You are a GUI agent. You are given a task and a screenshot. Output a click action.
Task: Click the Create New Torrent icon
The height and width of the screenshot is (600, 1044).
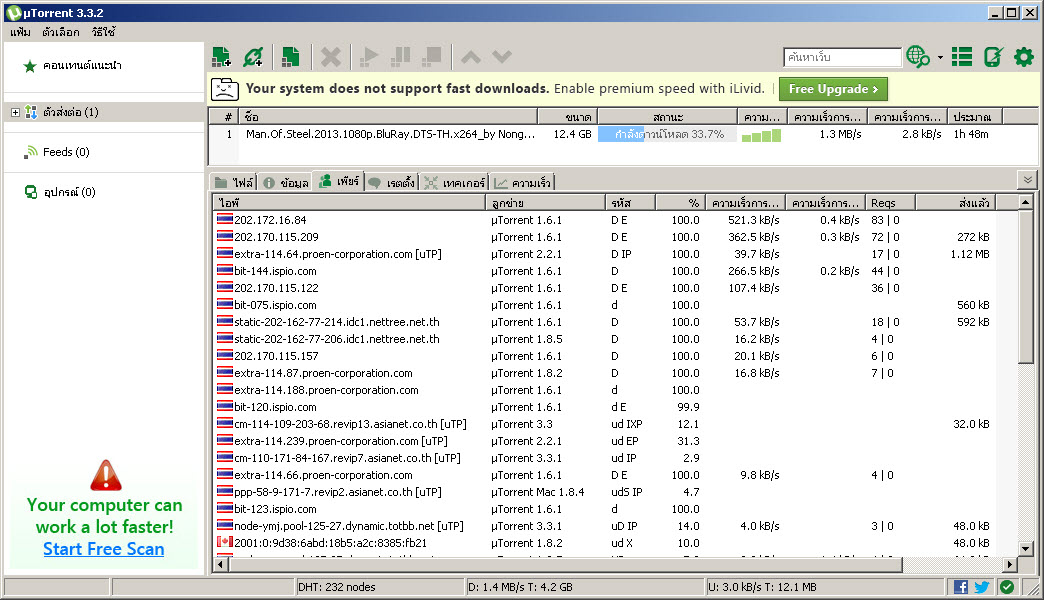coord(290,57)
